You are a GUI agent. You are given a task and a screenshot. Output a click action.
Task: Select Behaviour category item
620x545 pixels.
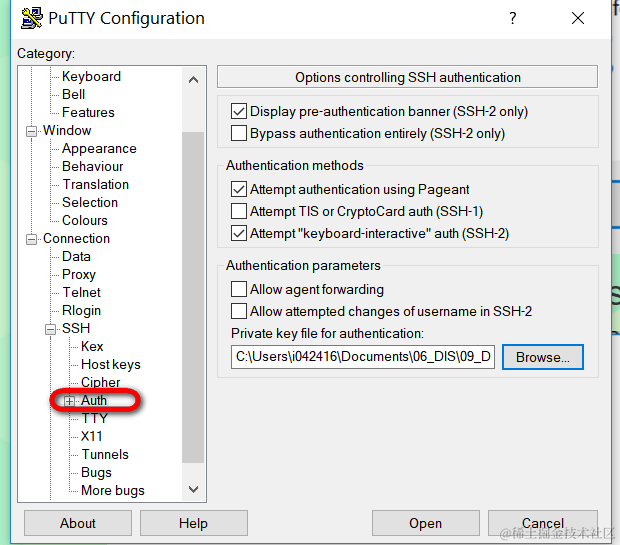tap(93, 167)
